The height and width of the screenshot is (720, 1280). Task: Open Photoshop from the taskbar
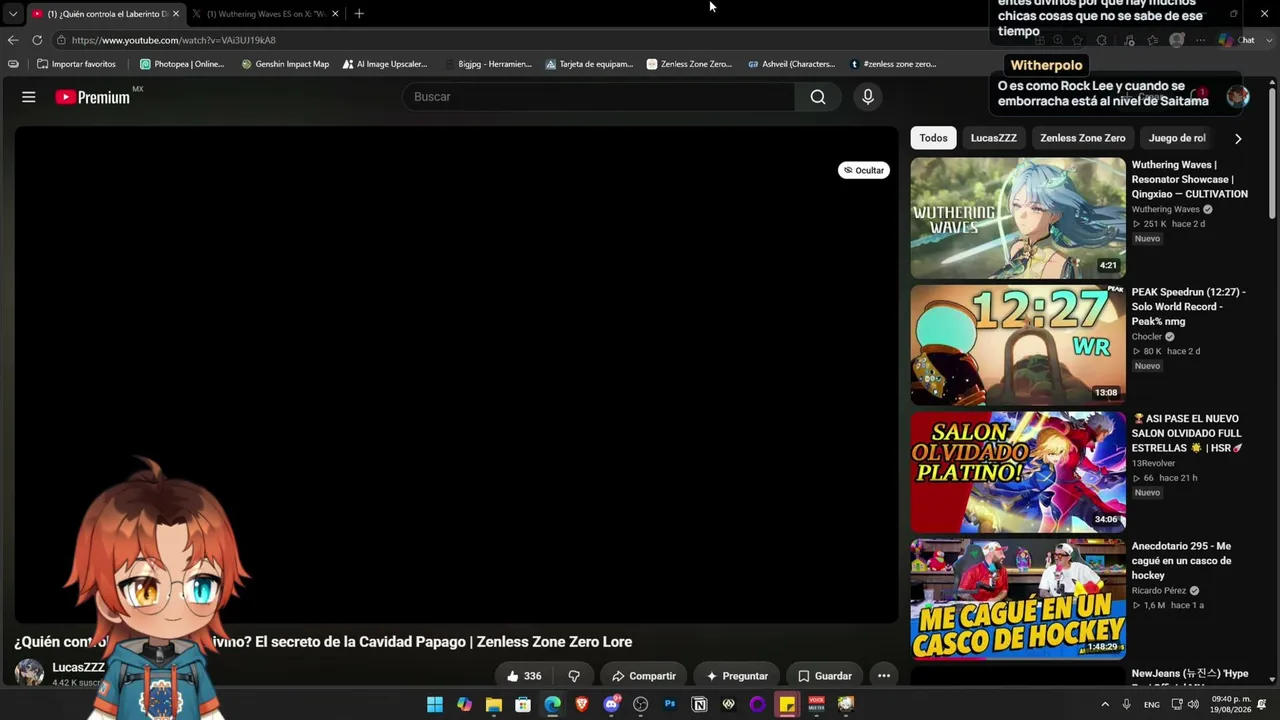(x=670, y=704)
